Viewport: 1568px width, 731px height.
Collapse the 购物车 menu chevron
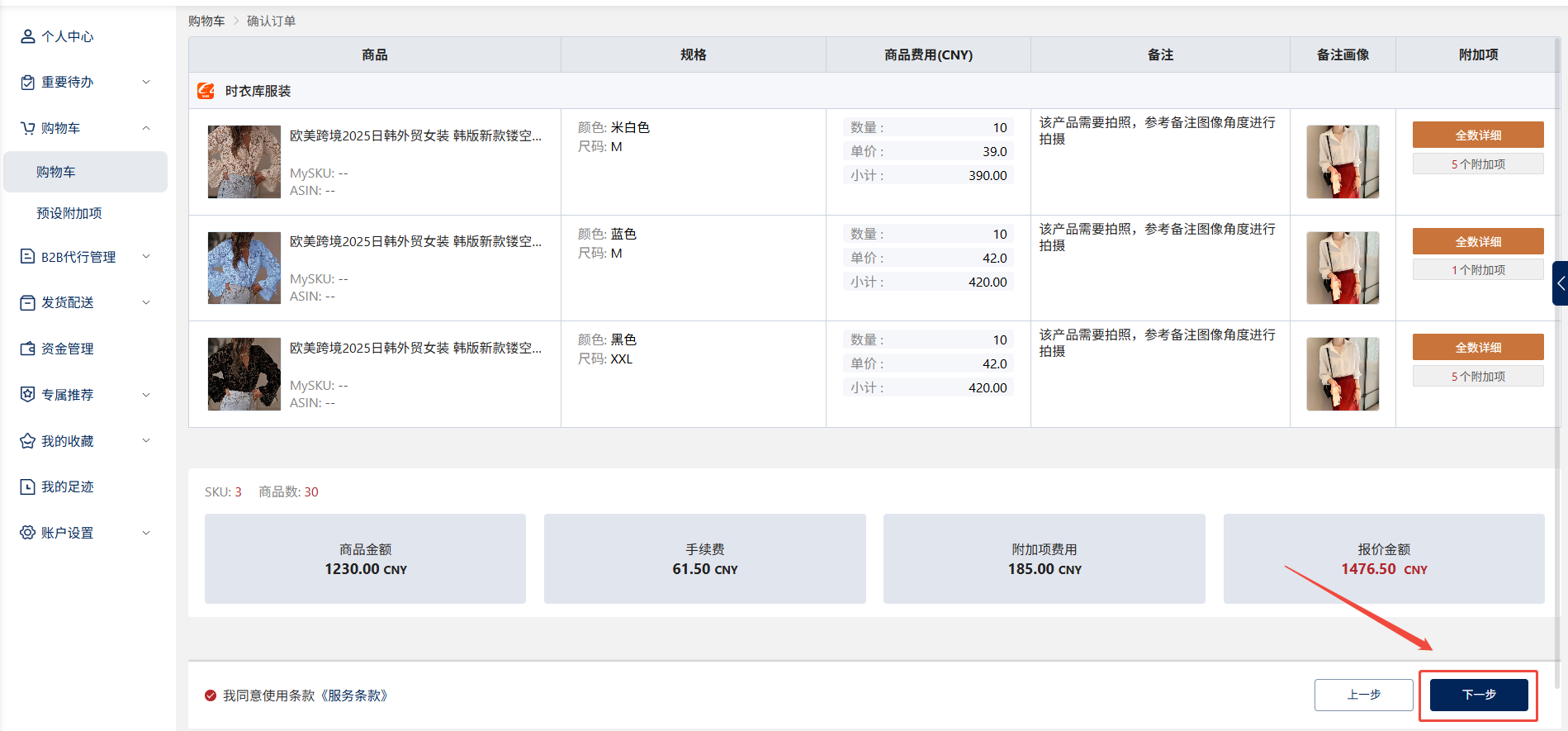click(146, 128)
